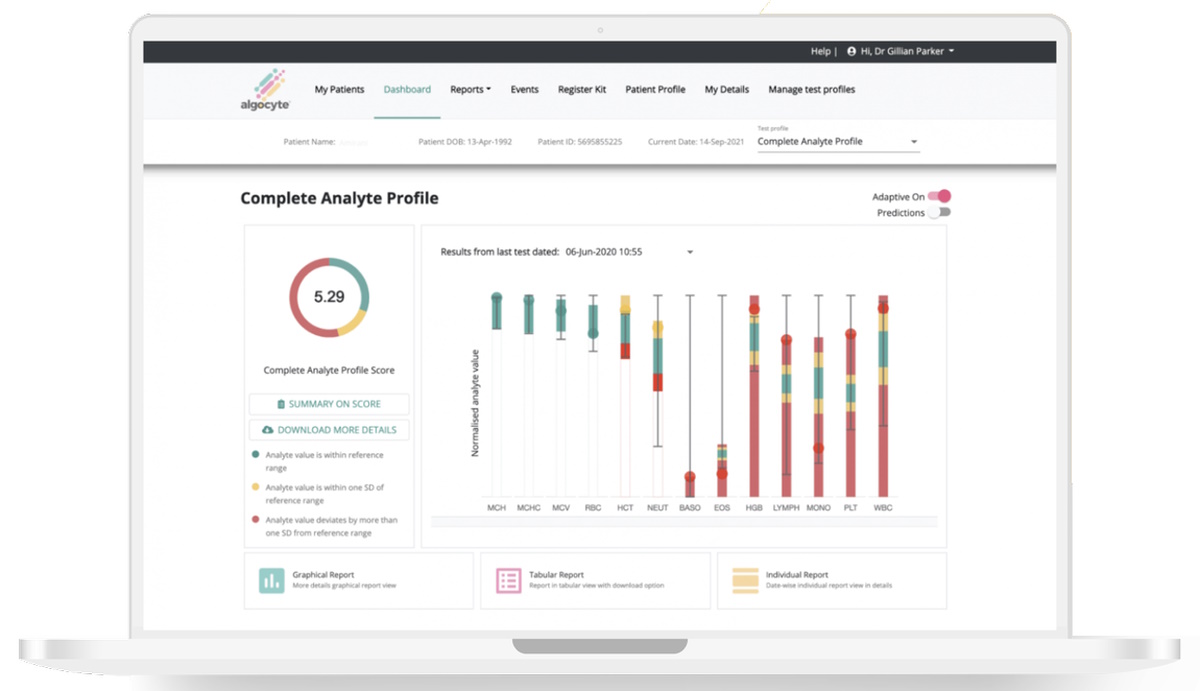
Task: Click the user account icon beside Hi, Dr Gillian Parker
Action: tap(852, 51)
